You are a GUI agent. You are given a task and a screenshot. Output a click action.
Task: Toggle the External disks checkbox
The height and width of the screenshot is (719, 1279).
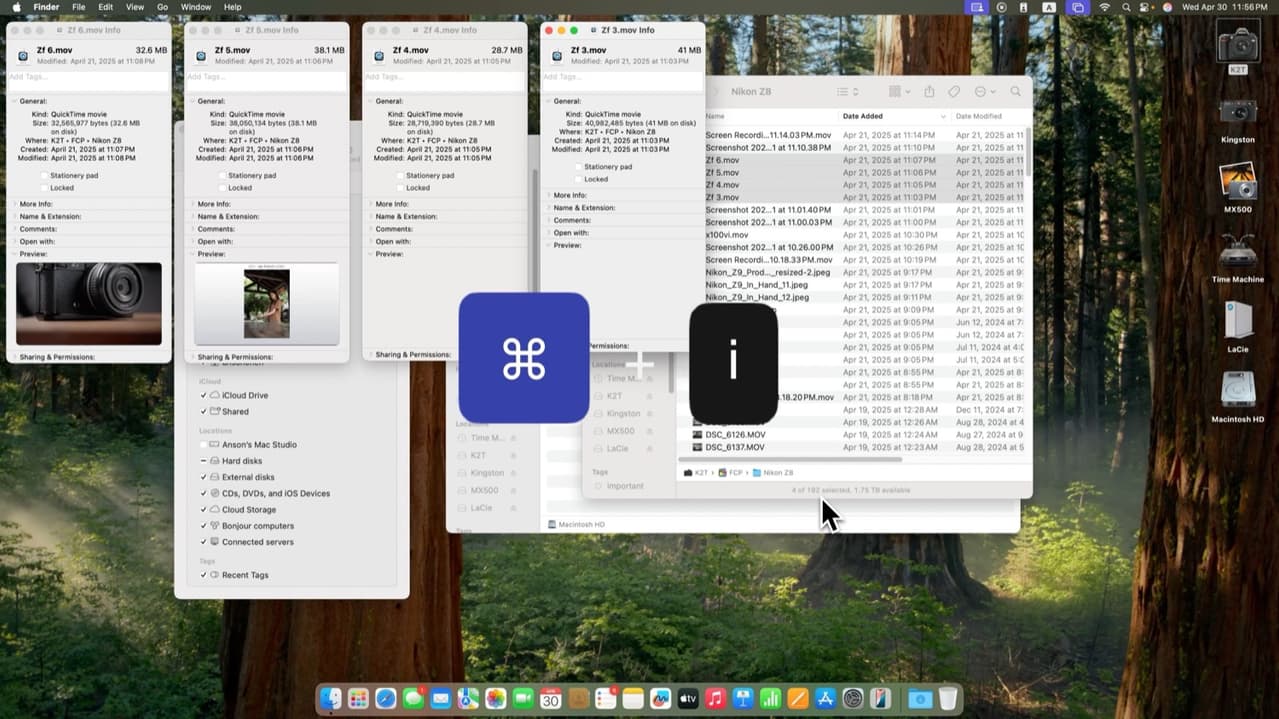[x=204, y=477]
